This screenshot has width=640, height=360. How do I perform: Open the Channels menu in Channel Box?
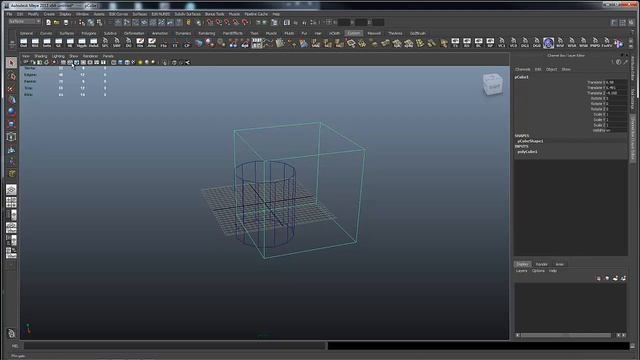(522, 69)
